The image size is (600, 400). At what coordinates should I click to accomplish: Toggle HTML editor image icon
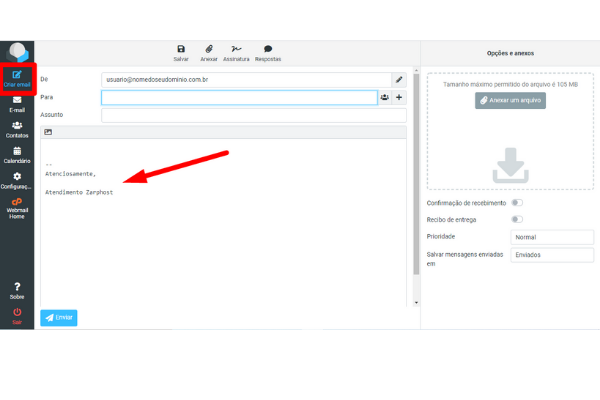coord(48,132)
